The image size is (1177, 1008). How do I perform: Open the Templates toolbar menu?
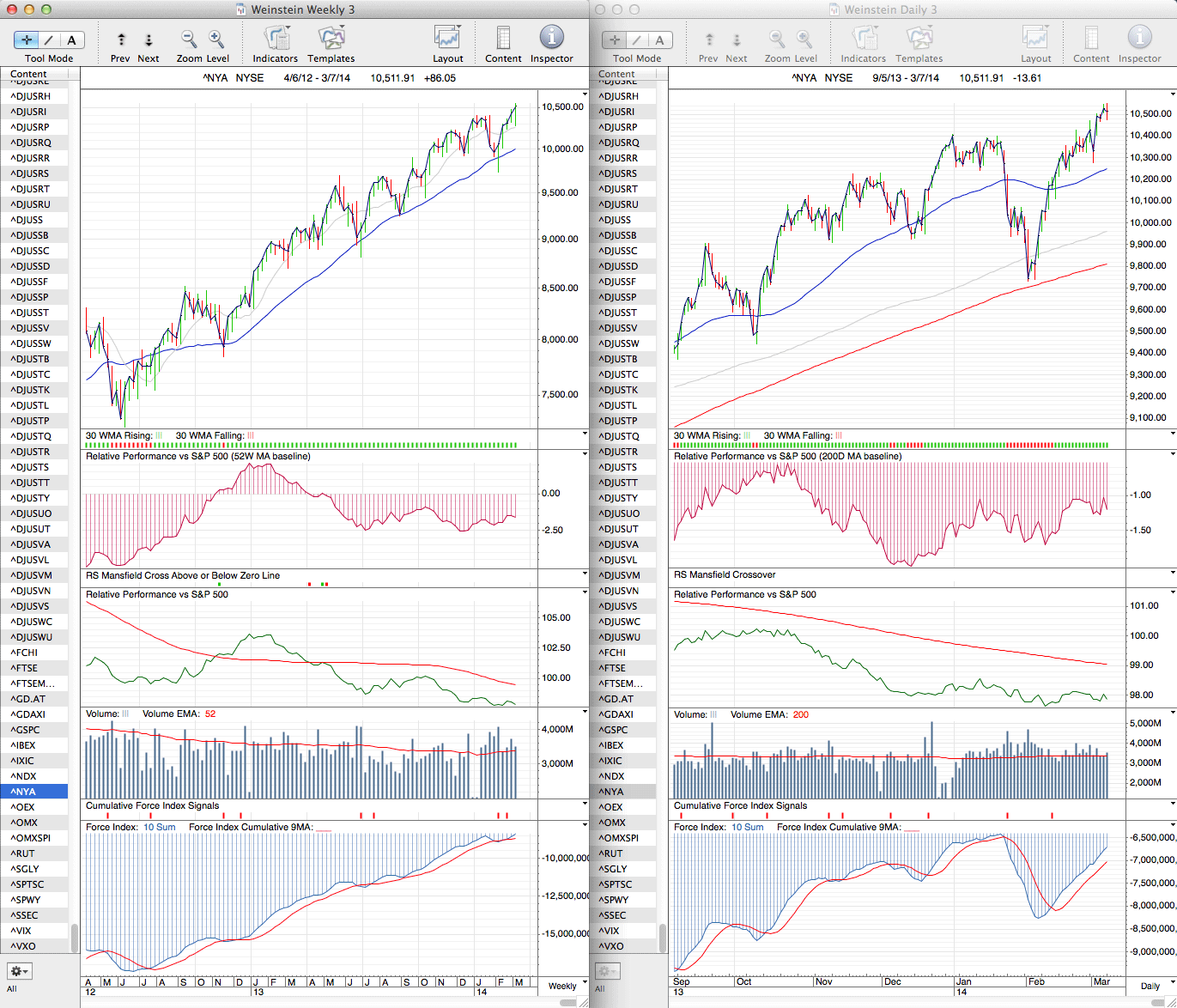pyautogui.click(x=331, y=39)
